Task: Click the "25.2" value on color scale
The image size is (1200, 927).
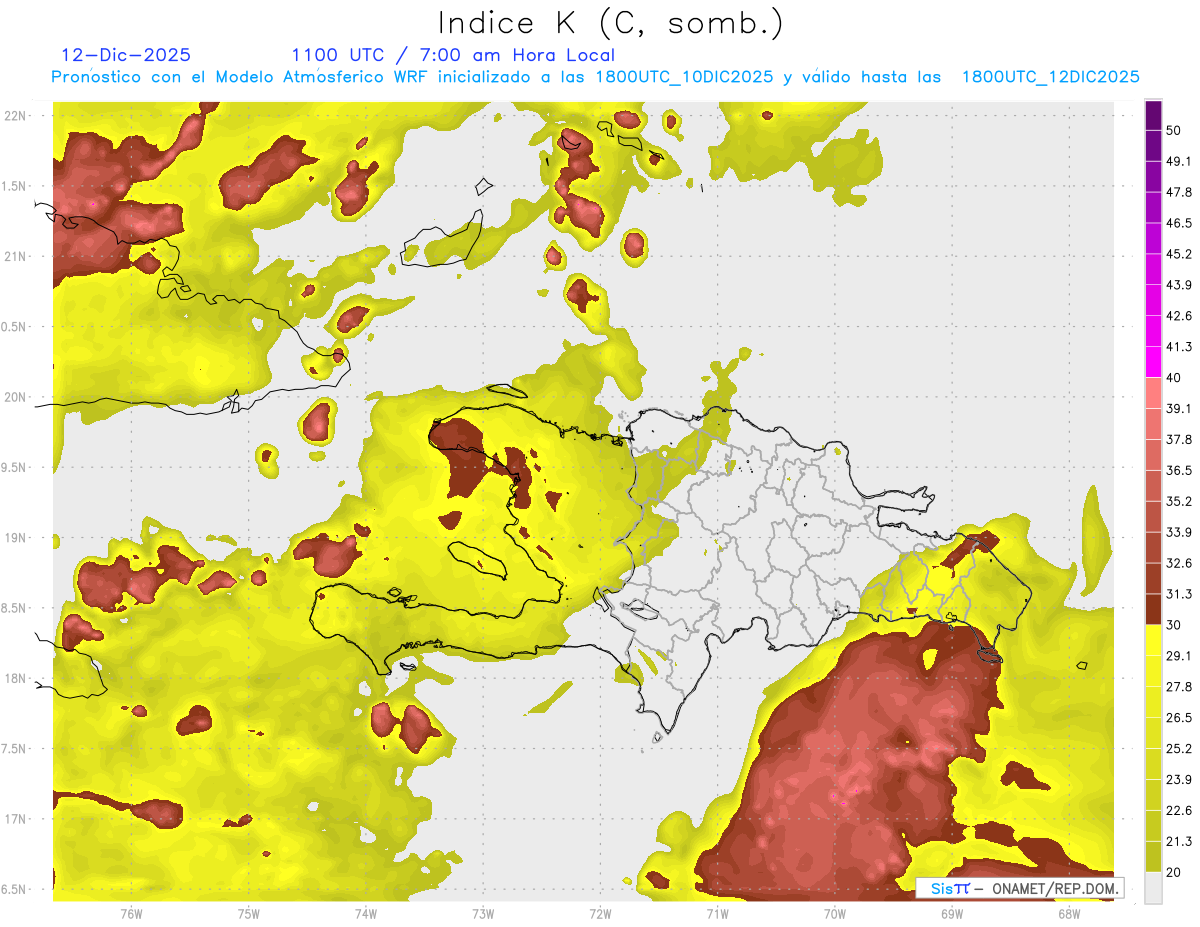Action: [x=1179, y=748]
